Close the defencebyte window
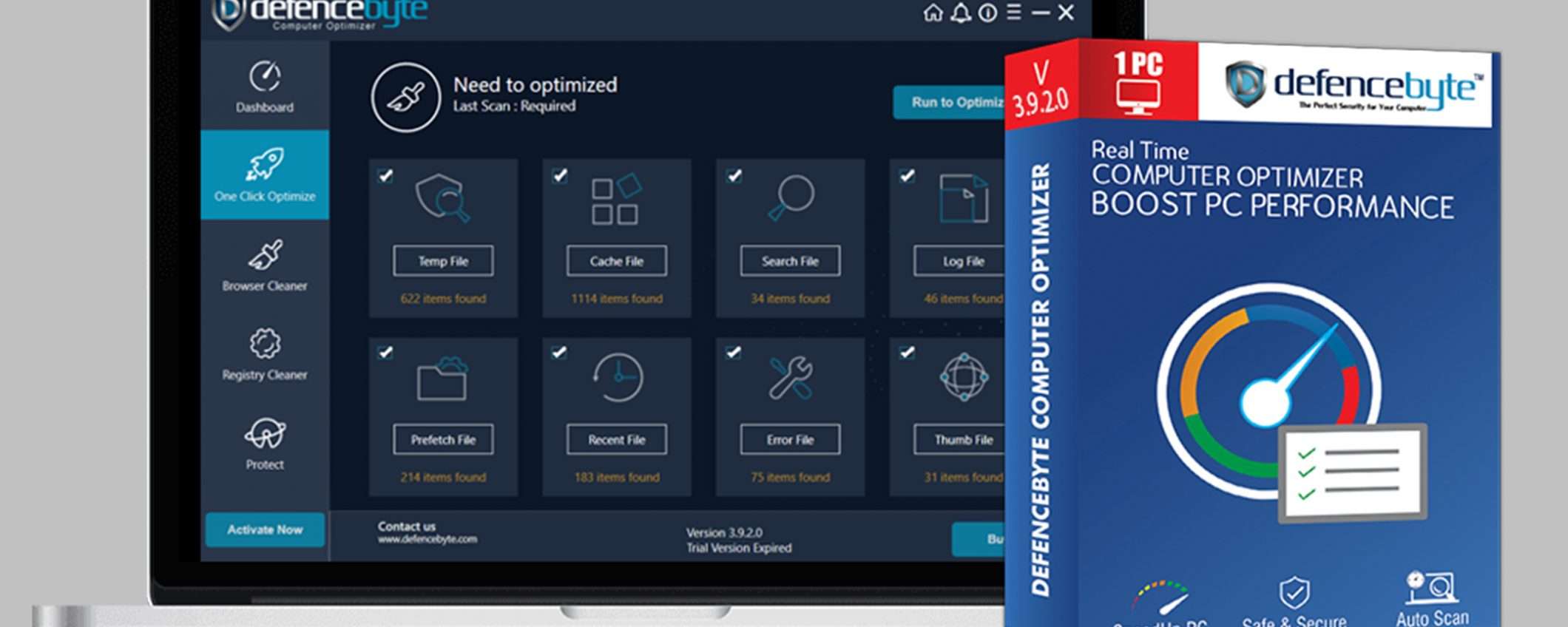Image resolution: width=1568 pixels, height=627 pixels. 1066,13
